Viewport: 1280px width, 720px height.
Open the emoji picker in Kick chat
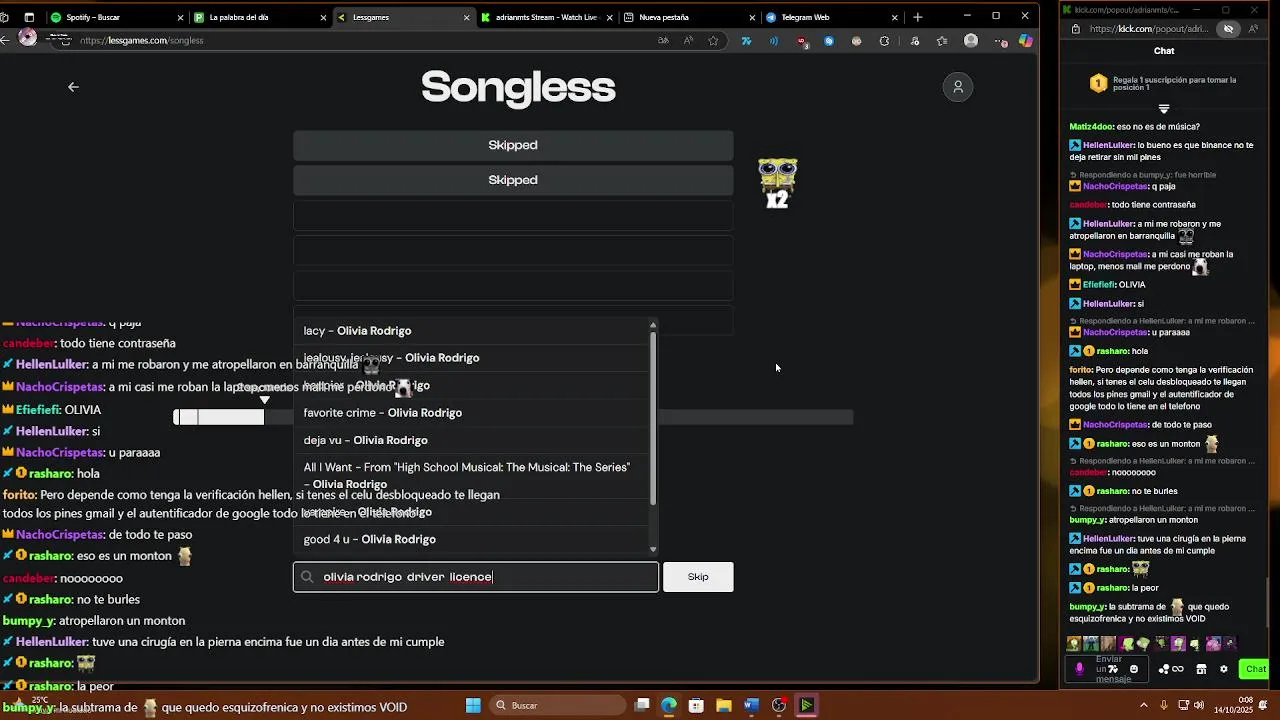click(x=1133, y=669)
